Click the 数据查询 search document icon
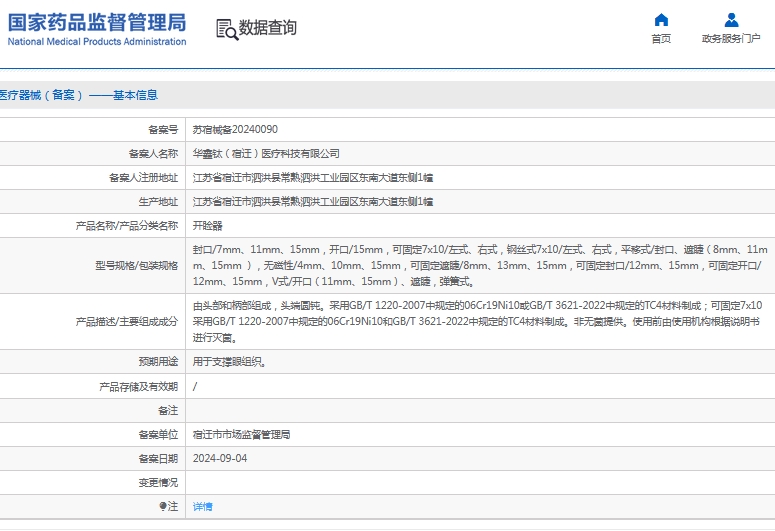Viewport: 775px width, 531px height. pyautogui.click(x=227, y=29)
